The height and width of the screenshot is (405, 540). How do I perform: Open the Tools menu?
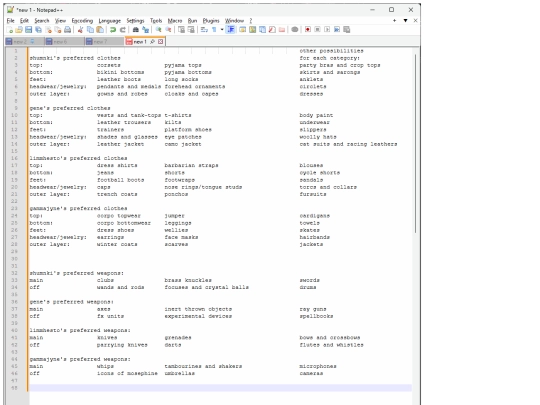pos(156,21)
